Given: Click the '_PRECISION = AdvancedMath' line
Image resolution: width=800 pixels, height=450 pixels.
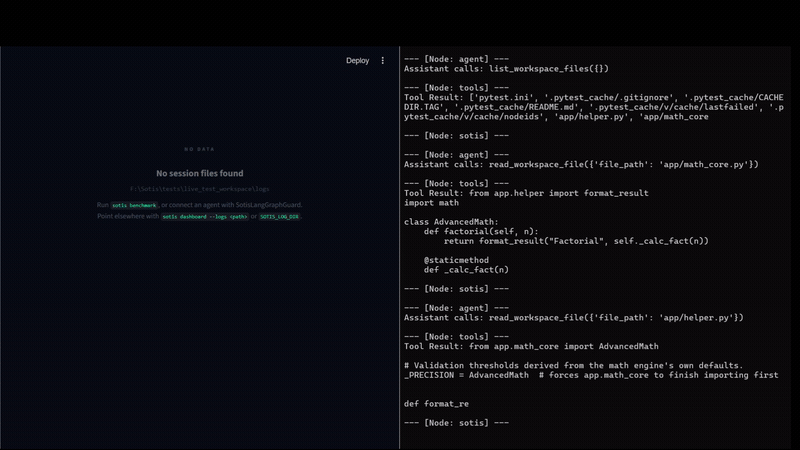Looking at the screenshot, I should click(x=591, y=376).
